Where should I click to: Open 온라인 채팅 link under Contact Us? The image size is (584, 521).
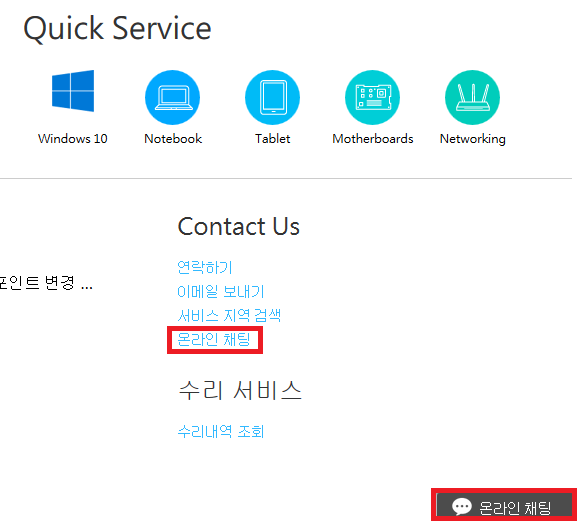click(x=213, y=340)
